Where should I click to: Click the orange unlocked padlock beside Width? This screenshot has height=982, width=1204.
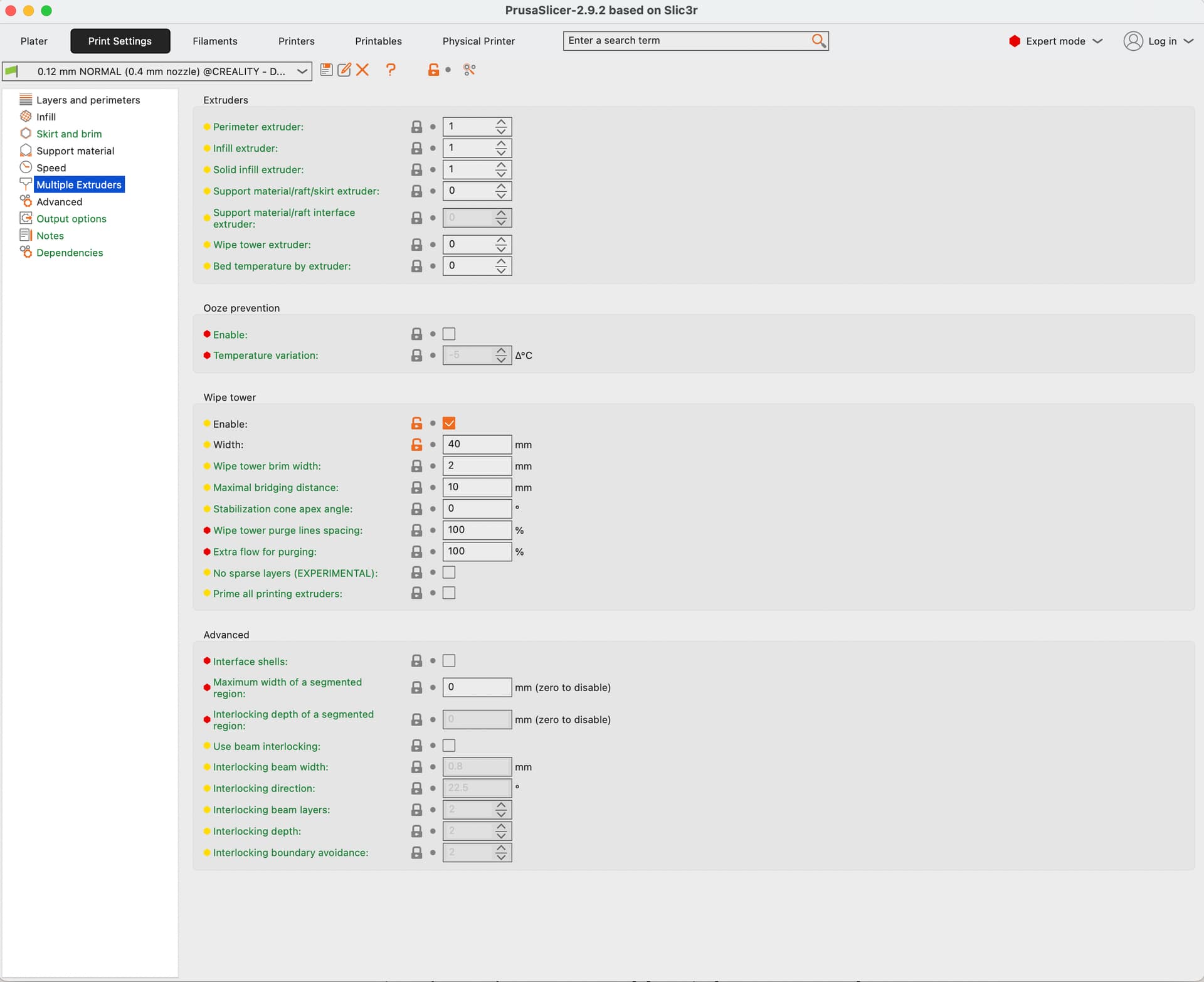(416, 445)
